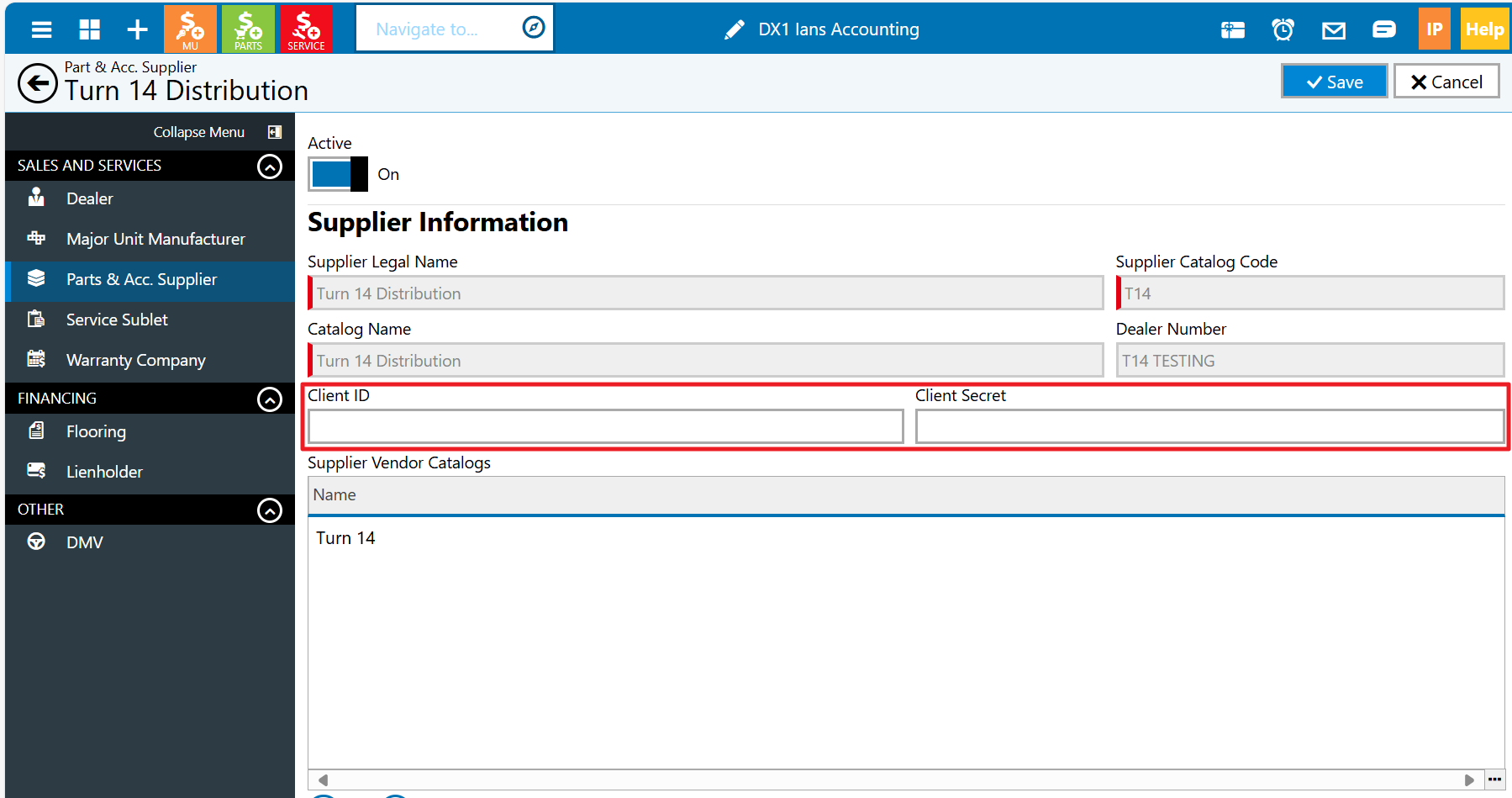Open Warranty Company in sidebar

point(150,360)
